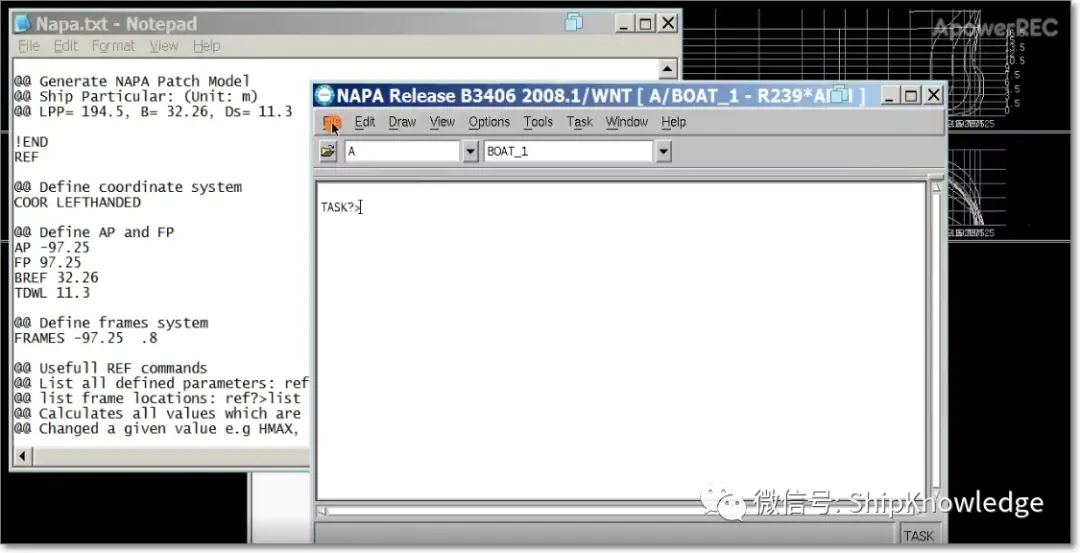Maximize the Napa.txt Notepad window
The width and height of the screenshot is (1080, 553).
click(645, 23)
